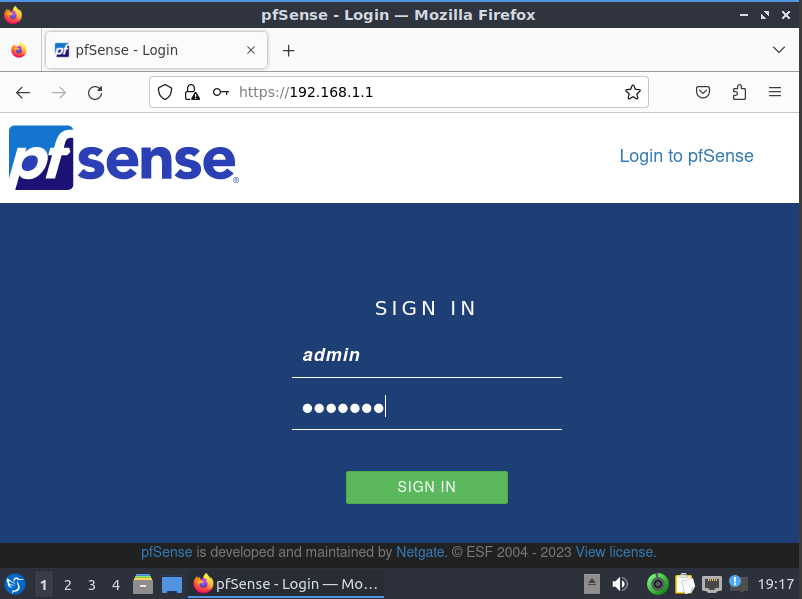This screenshot has width=802, height=599.
Task: Click the Firefox title bar icon
Action: [13, 15]
